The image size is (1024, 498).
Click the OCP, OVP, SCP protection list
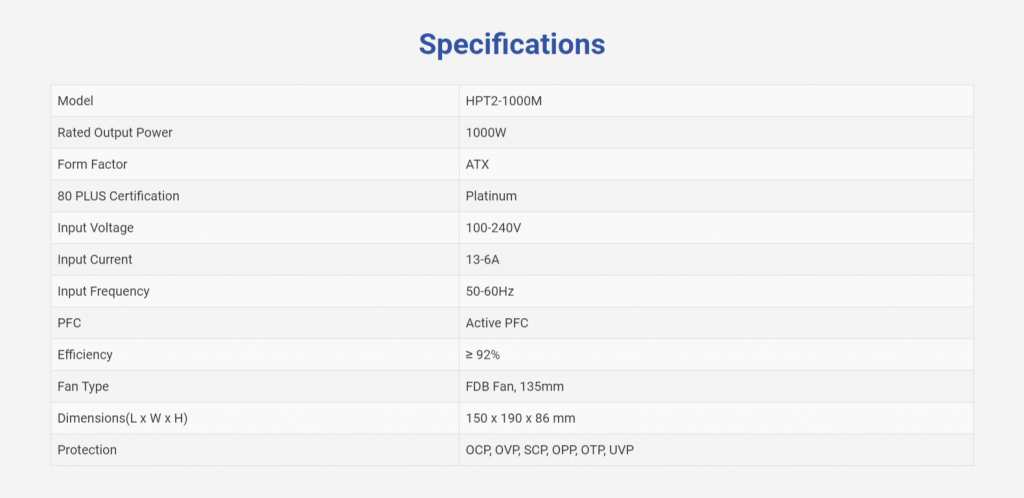coord(550,450)
